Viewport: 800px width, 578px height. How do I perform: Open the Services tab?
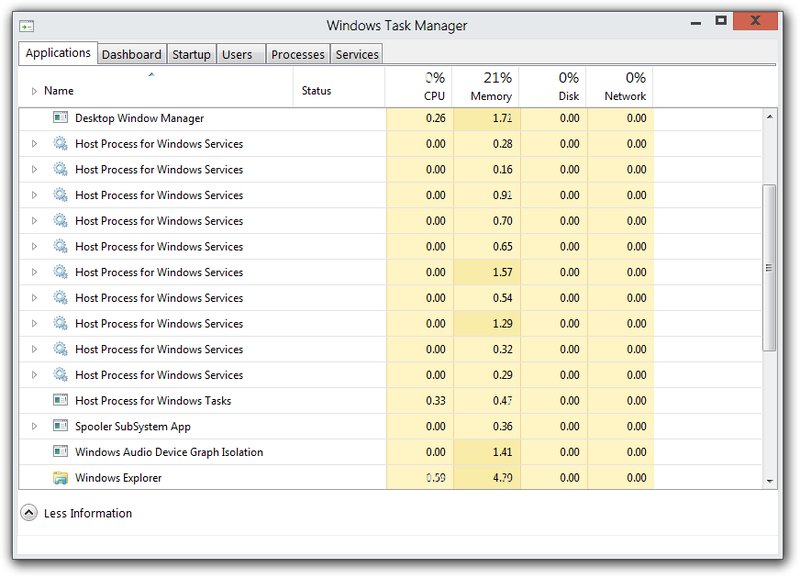click(x=356, y=54)
